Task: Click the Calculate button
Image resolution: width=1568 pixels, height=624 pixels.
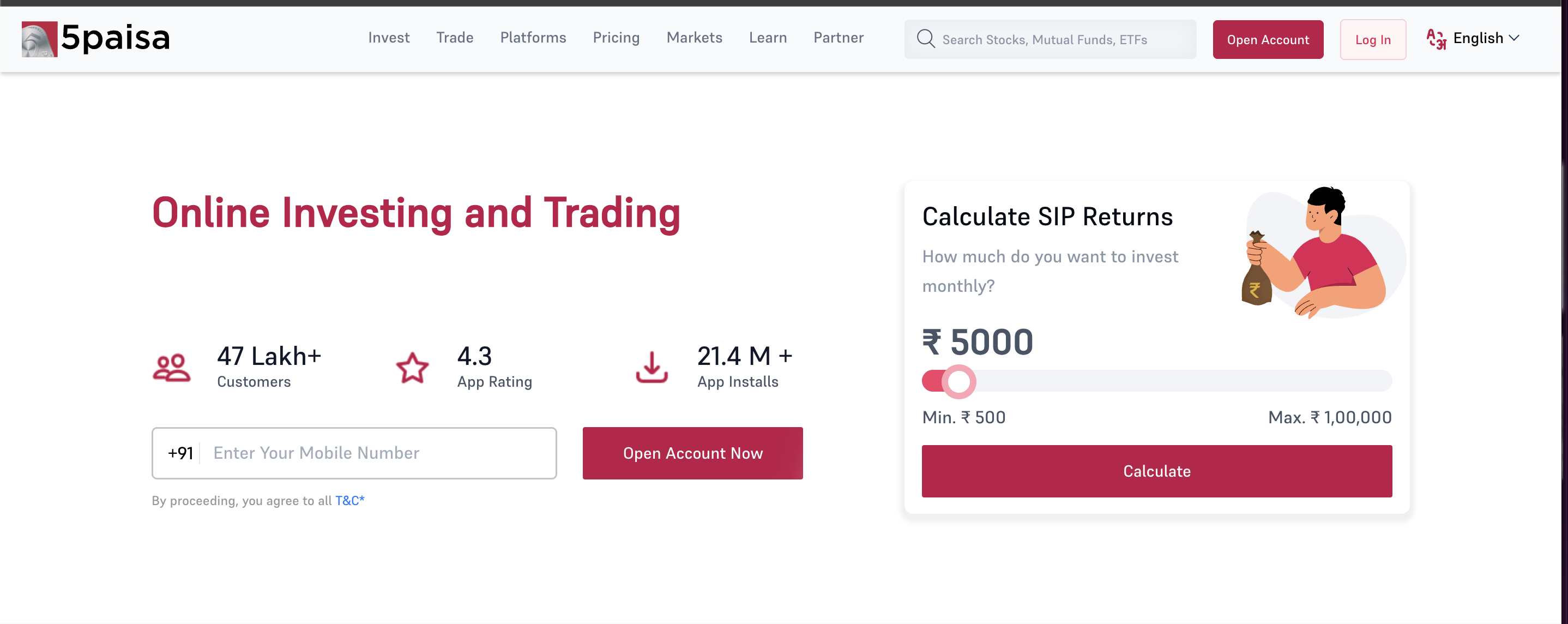Action: 1156,471
